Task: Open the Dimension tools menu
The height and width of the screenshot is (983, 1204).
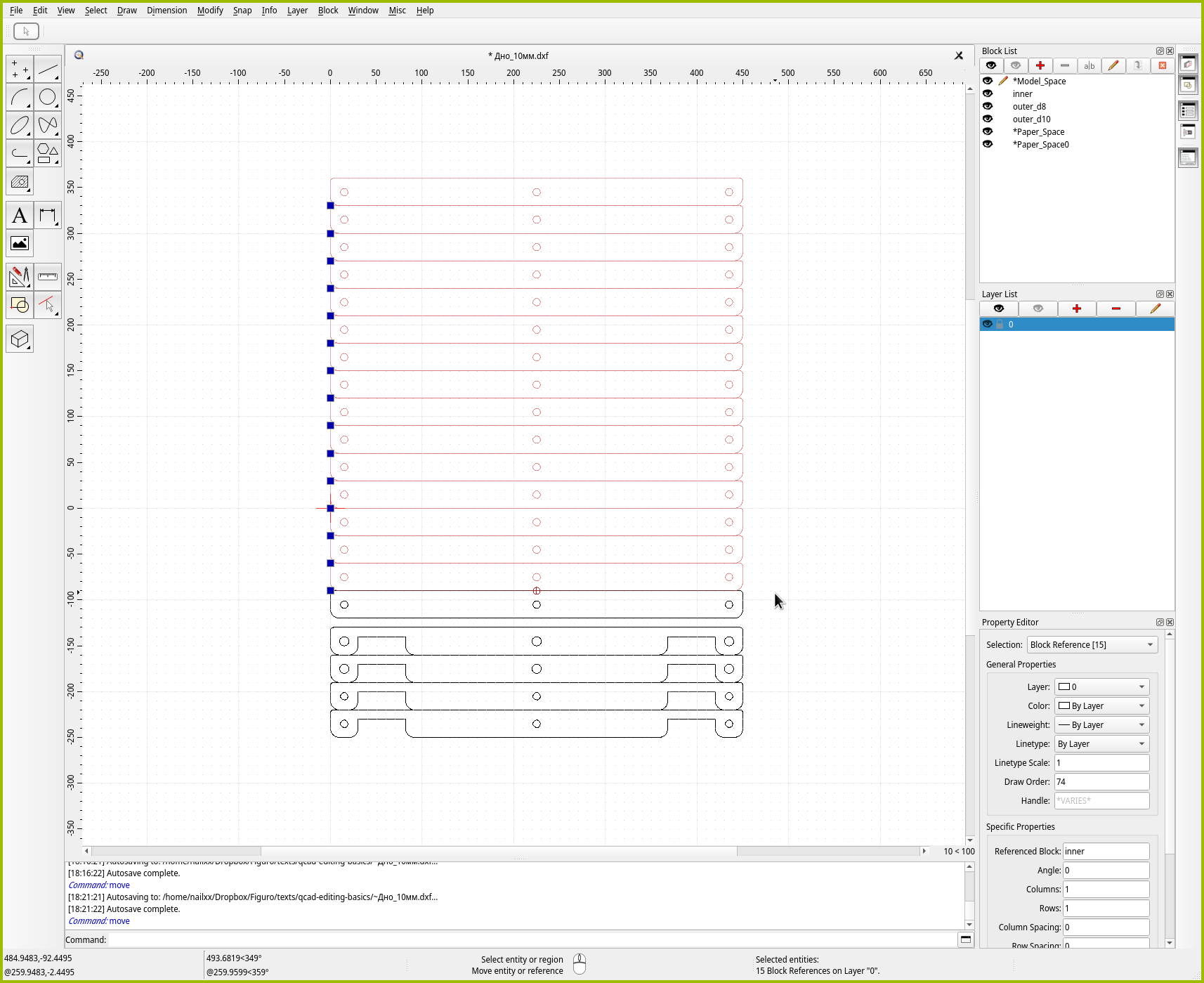Action: click(48, 216)
